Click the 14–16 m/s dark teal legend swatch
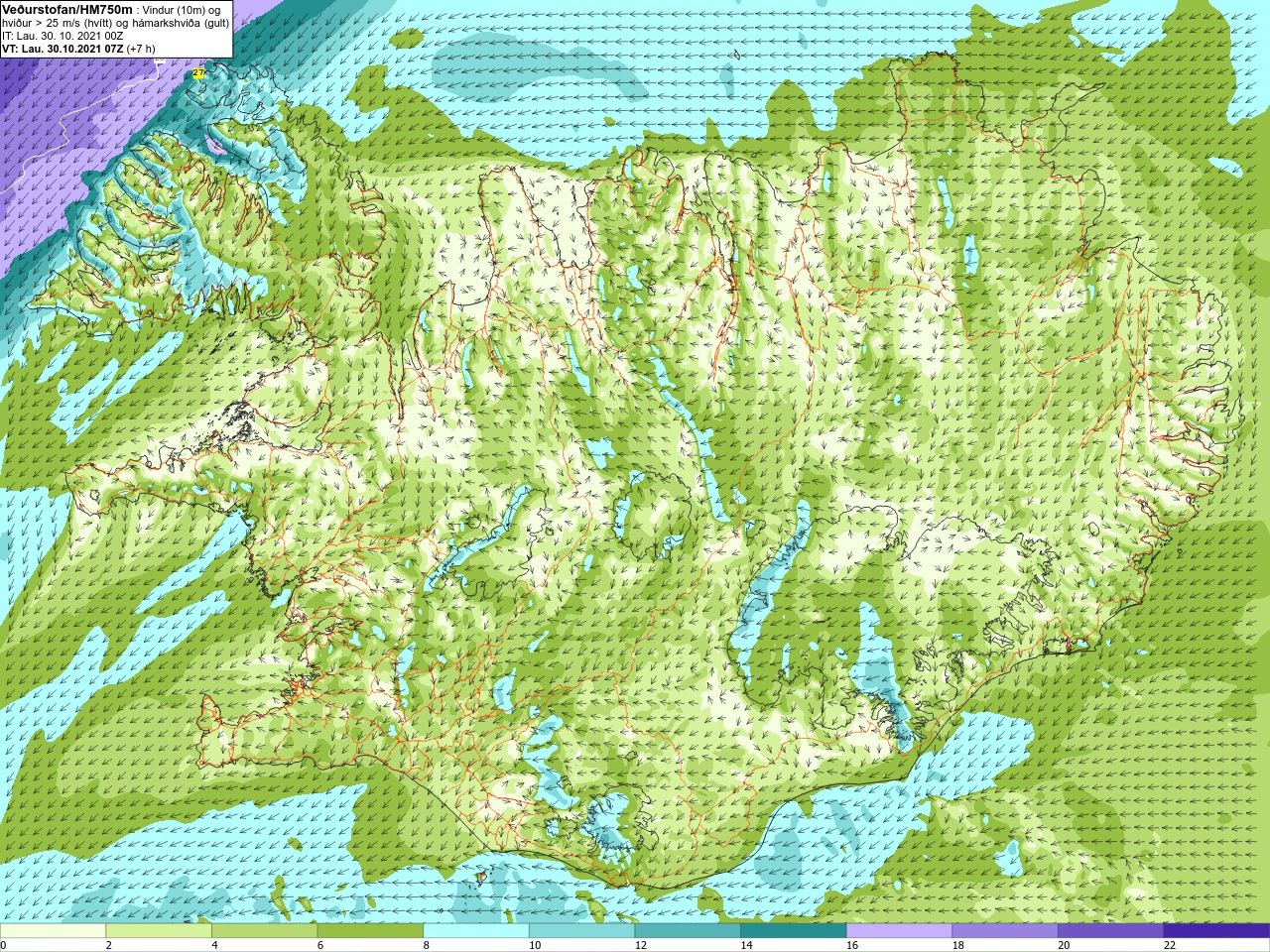The image size is (1270, 952). [794, 931]
